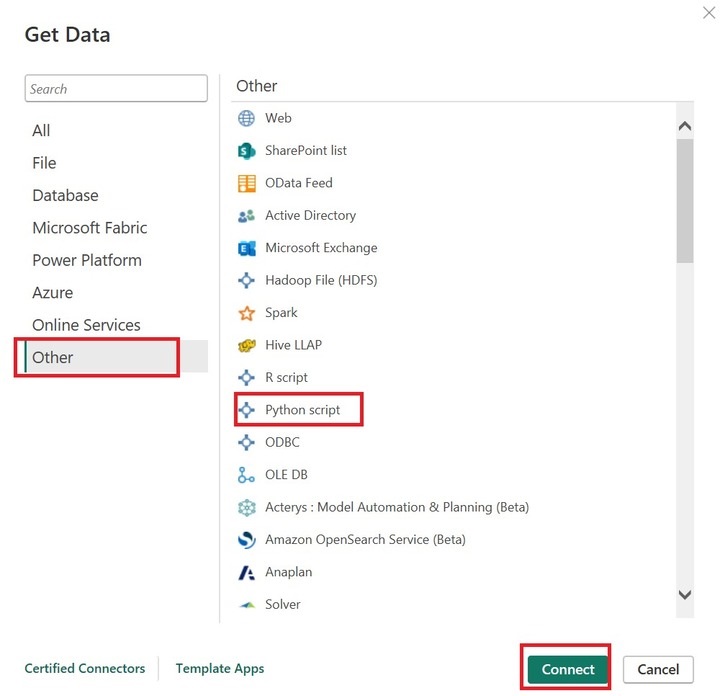Select the Spark star icon
Image resolution: width=720 pixels, height=696 pixels.
tap(247, 313)
